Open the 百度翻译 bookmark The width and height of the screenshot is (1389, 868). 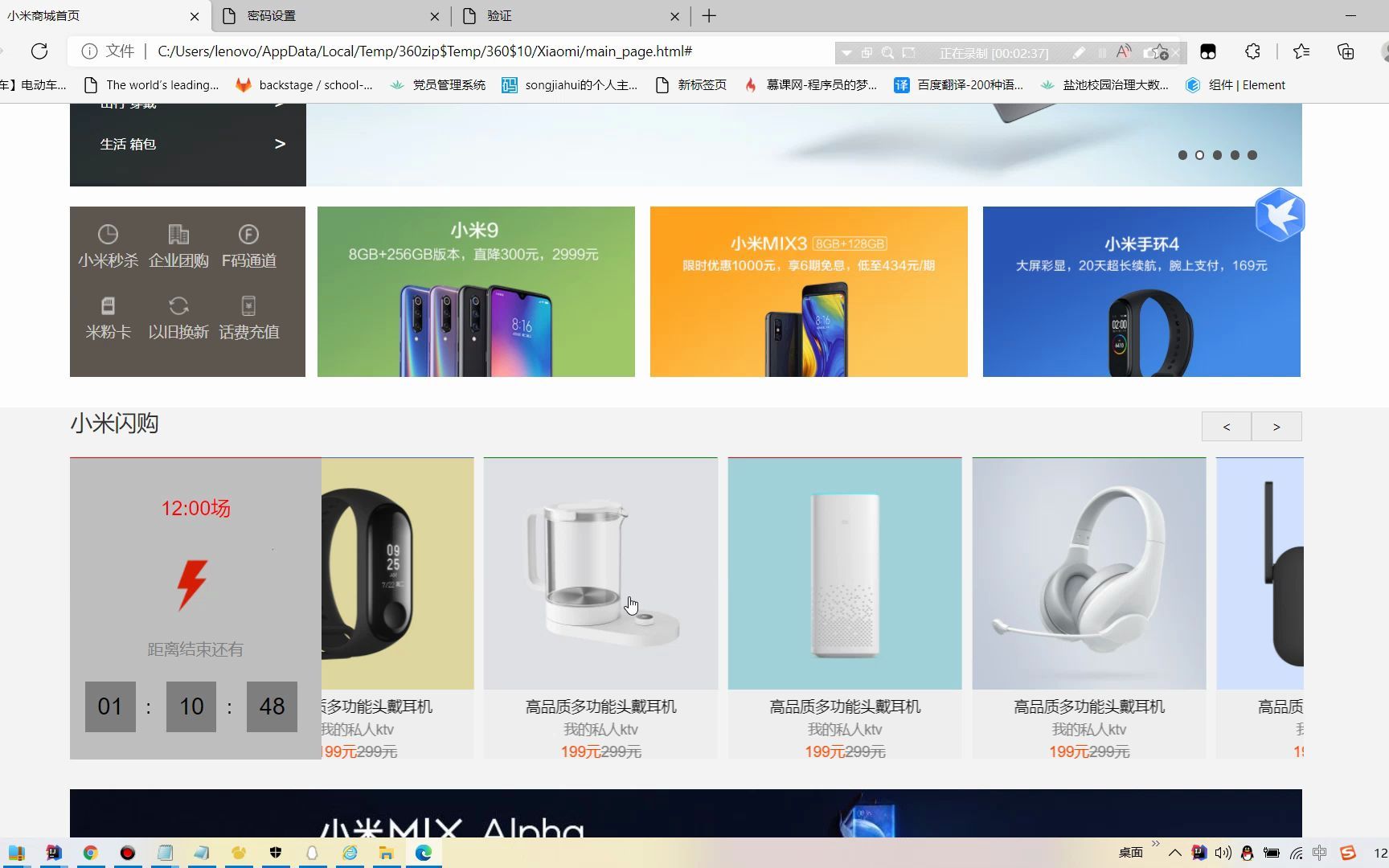(958, 85)
